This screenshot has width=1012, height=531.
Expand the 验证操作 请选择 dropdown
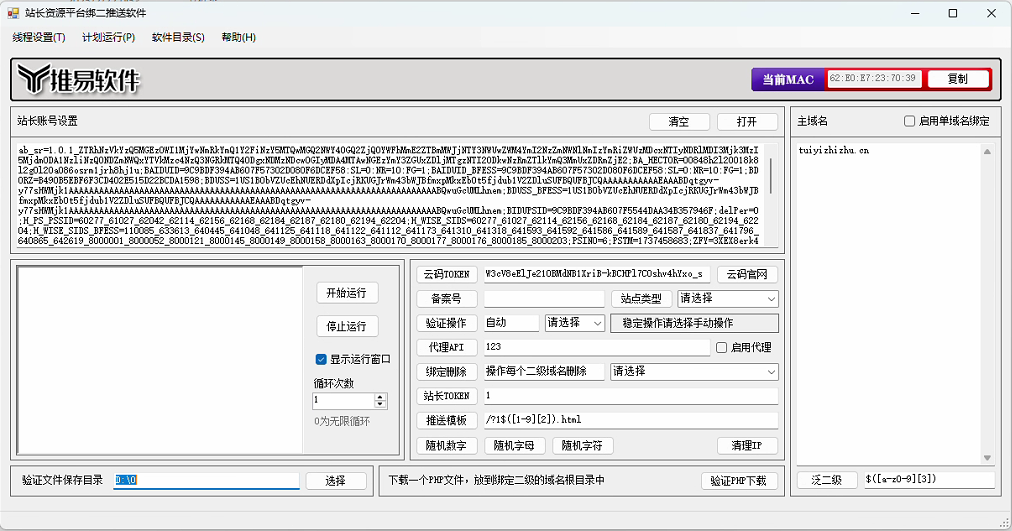(x=574, y=323)
